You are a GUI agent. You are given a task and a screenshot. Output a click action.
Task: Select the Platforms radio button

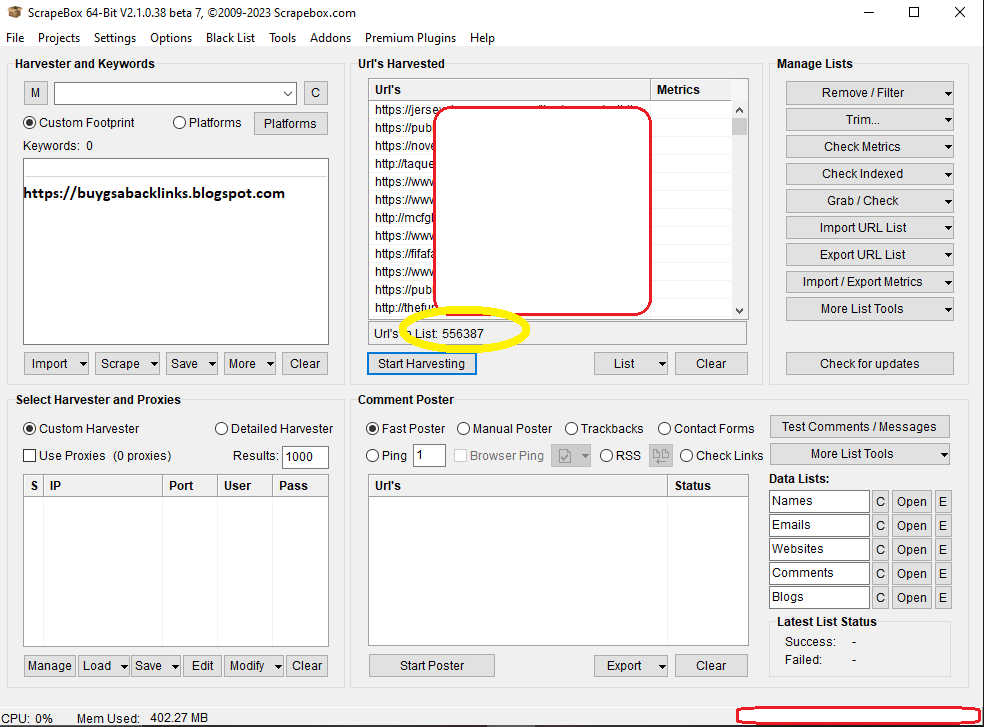(x=179, y=123)
